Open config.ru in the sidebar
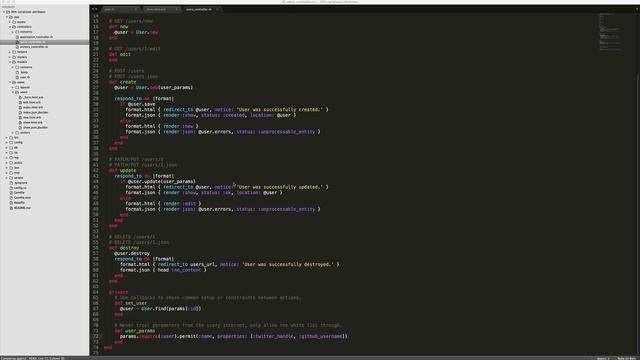This screenshot has height=360, width=640. pyautogui.click(x=20, y=188)
